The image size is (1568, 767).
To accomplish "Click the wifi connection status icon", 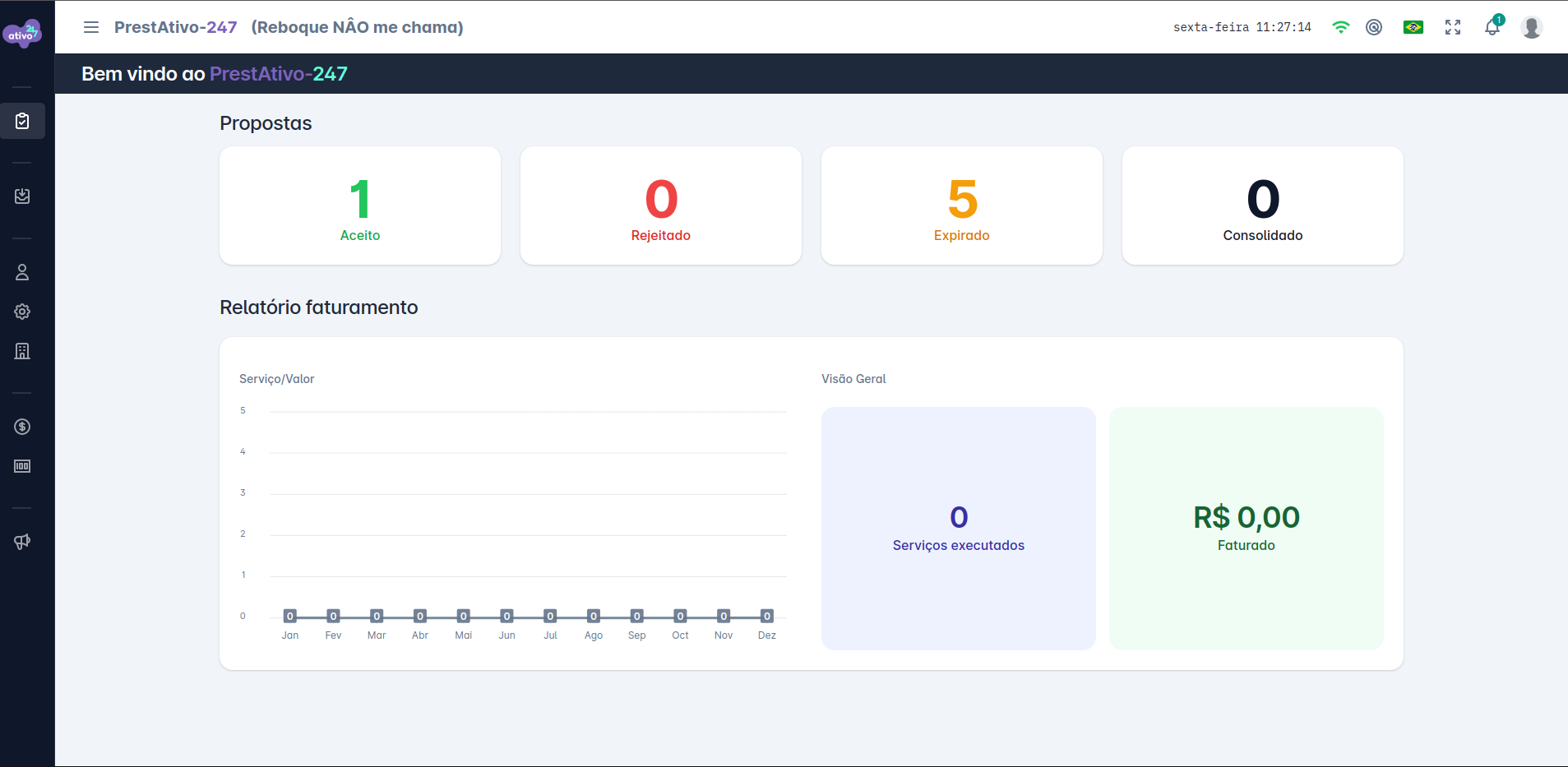I will 1341,27.
